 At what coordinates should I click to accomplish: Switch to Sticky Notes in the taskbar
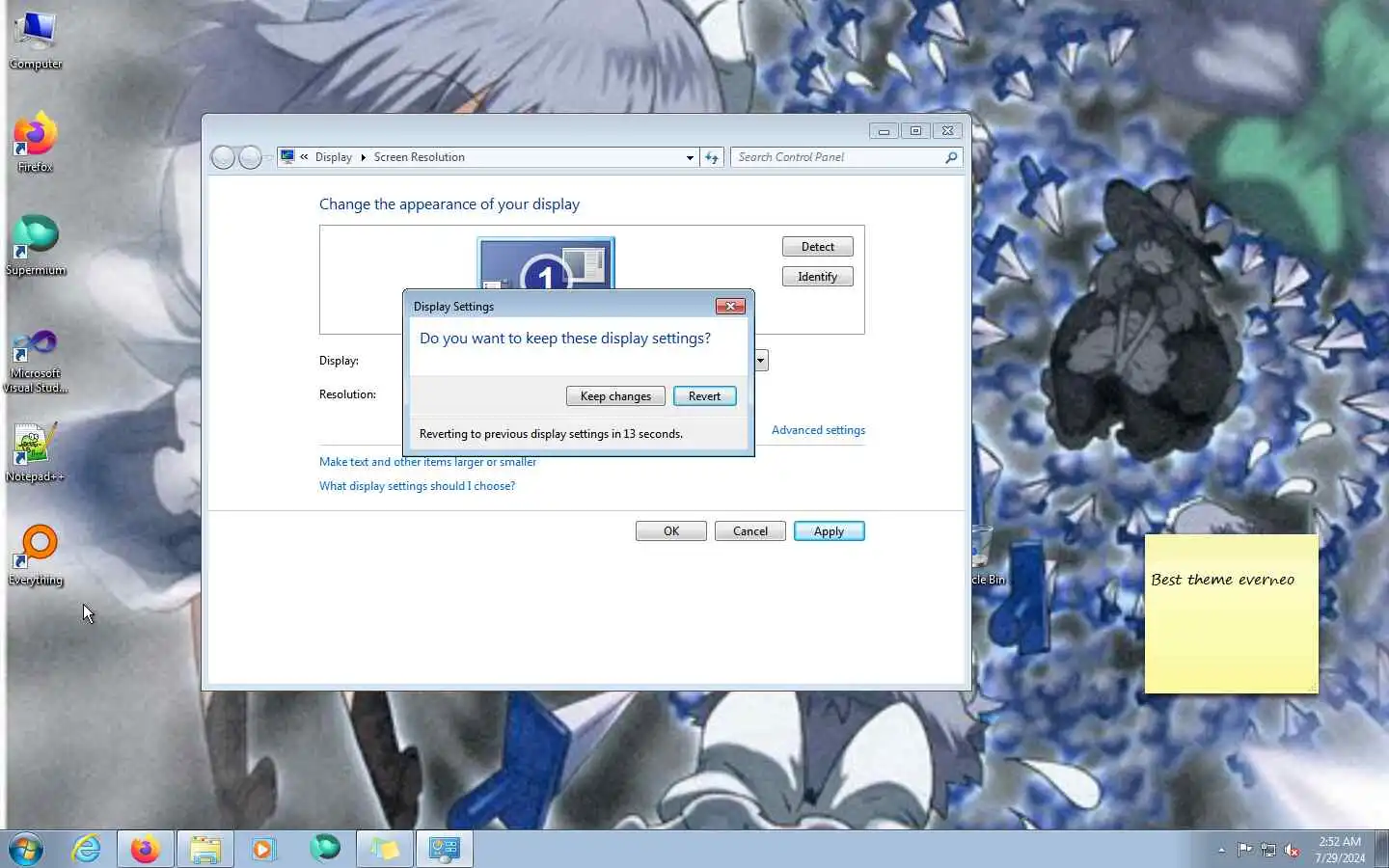pyautogui.click(x=385, y=850)
